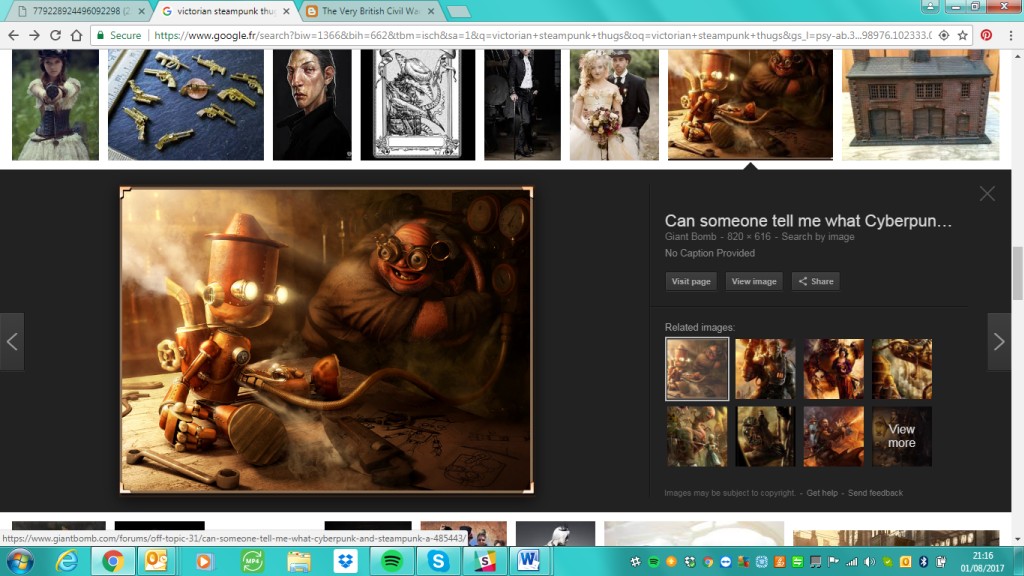Click the Pinterest extension icon
Viewport: 1024px width, 576px height.
986,35
